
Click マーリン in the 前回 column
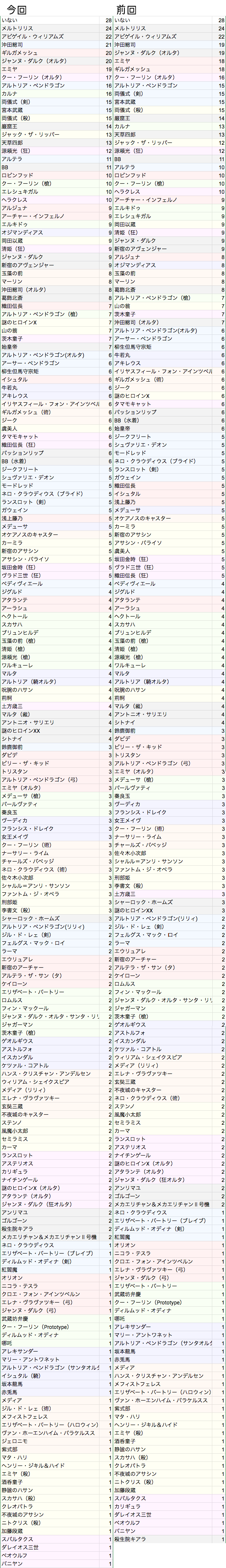point(125,282)
